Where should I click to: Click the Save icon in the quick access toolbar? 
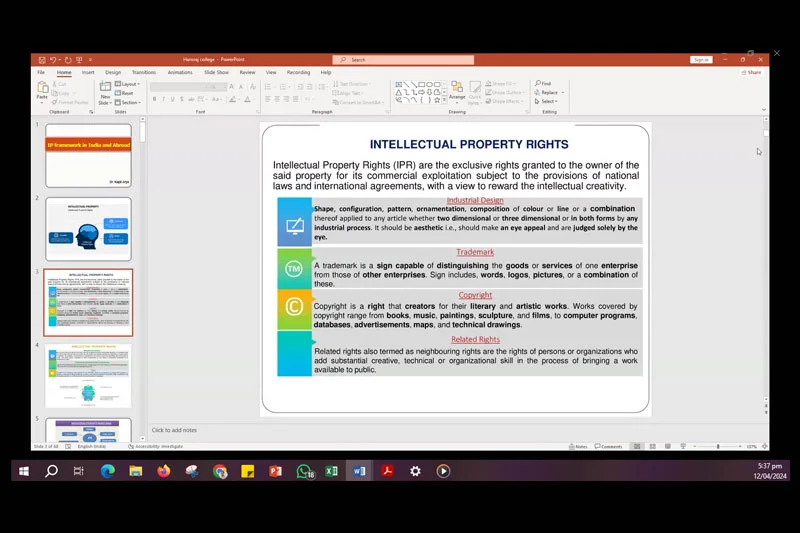[x=42, y=60]
